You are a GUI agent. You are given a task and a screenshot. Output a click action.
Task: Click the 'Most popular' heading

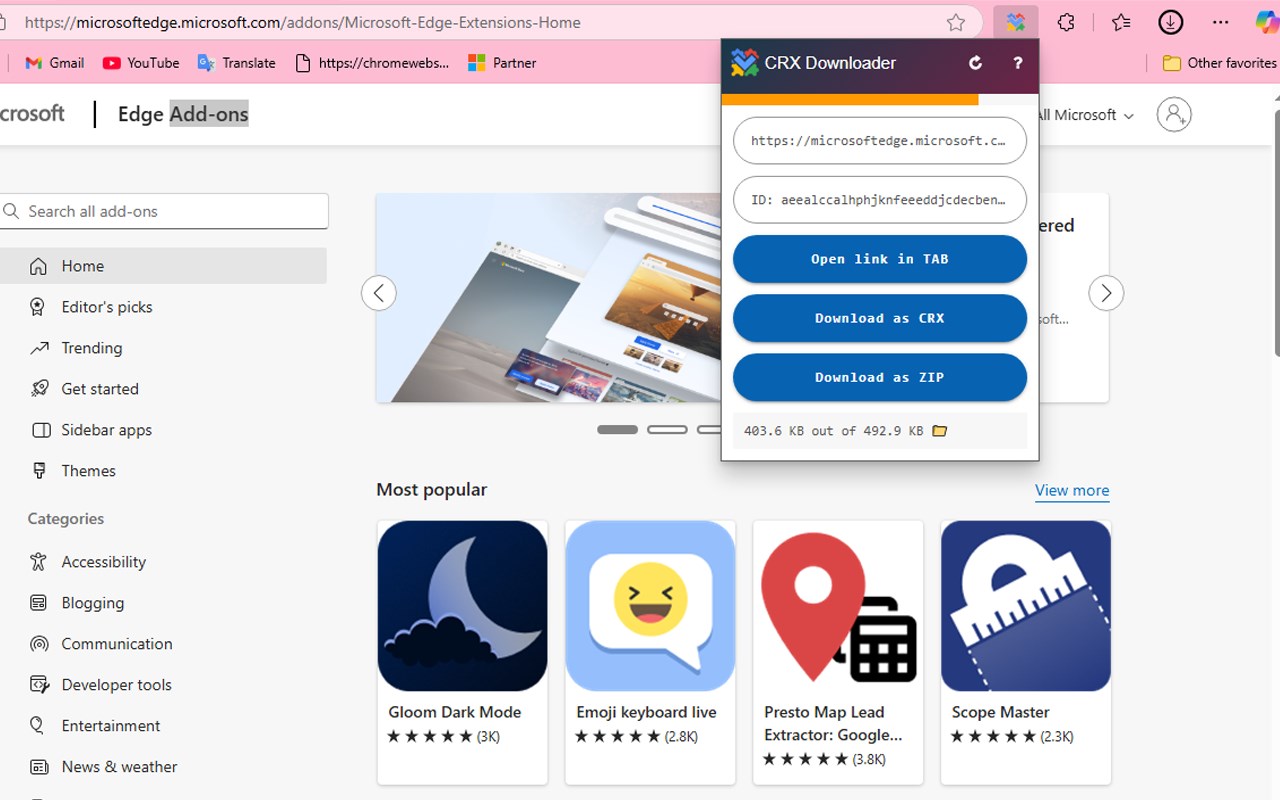(432, 489)
